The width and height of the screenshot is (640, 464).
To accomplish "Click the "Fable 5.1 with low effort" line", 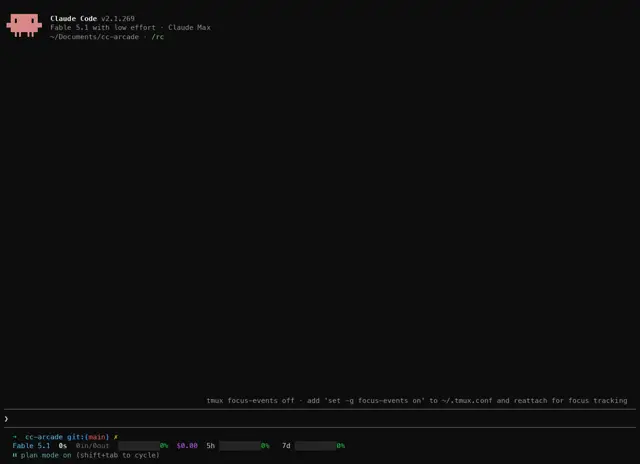I will 103,27.
